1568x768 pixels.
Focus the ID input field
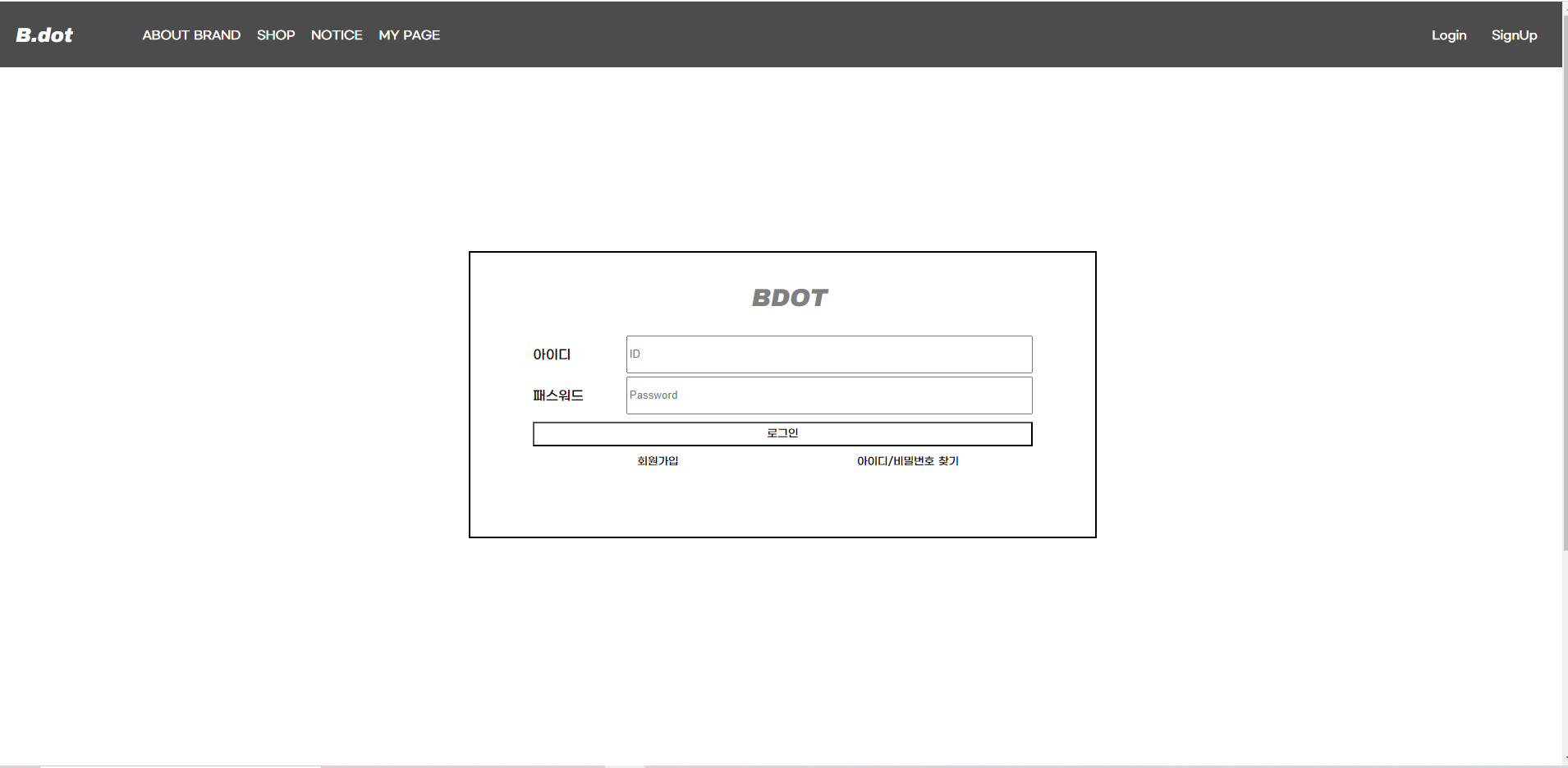click(x=829, y=354)
